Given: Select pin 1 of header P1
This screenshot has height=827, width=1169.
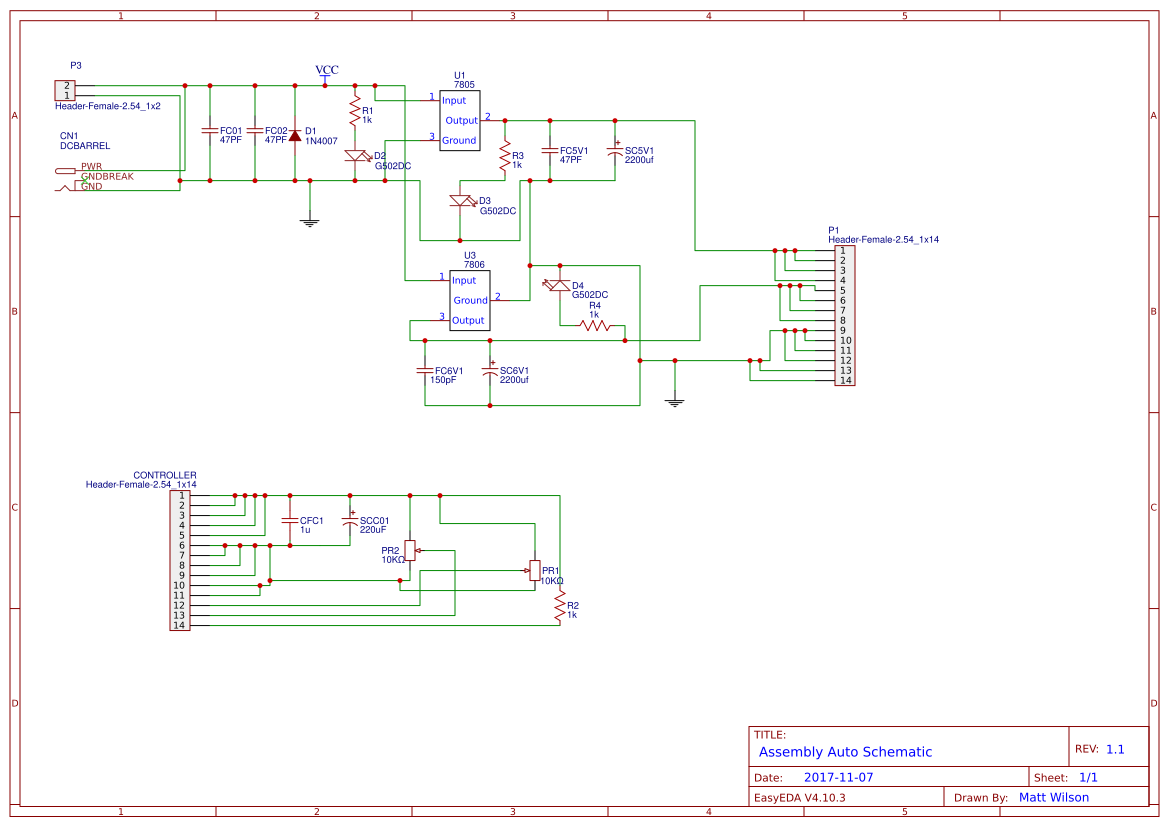Looking at the screenshot, I should (x=843, y=249).
